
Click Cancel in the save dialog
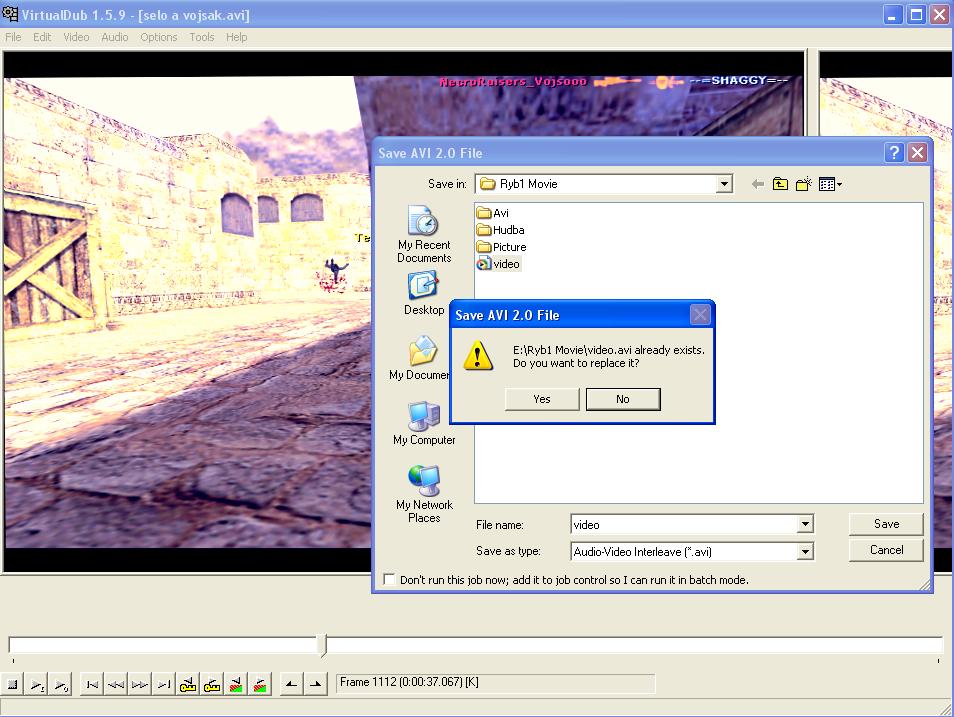886,550
